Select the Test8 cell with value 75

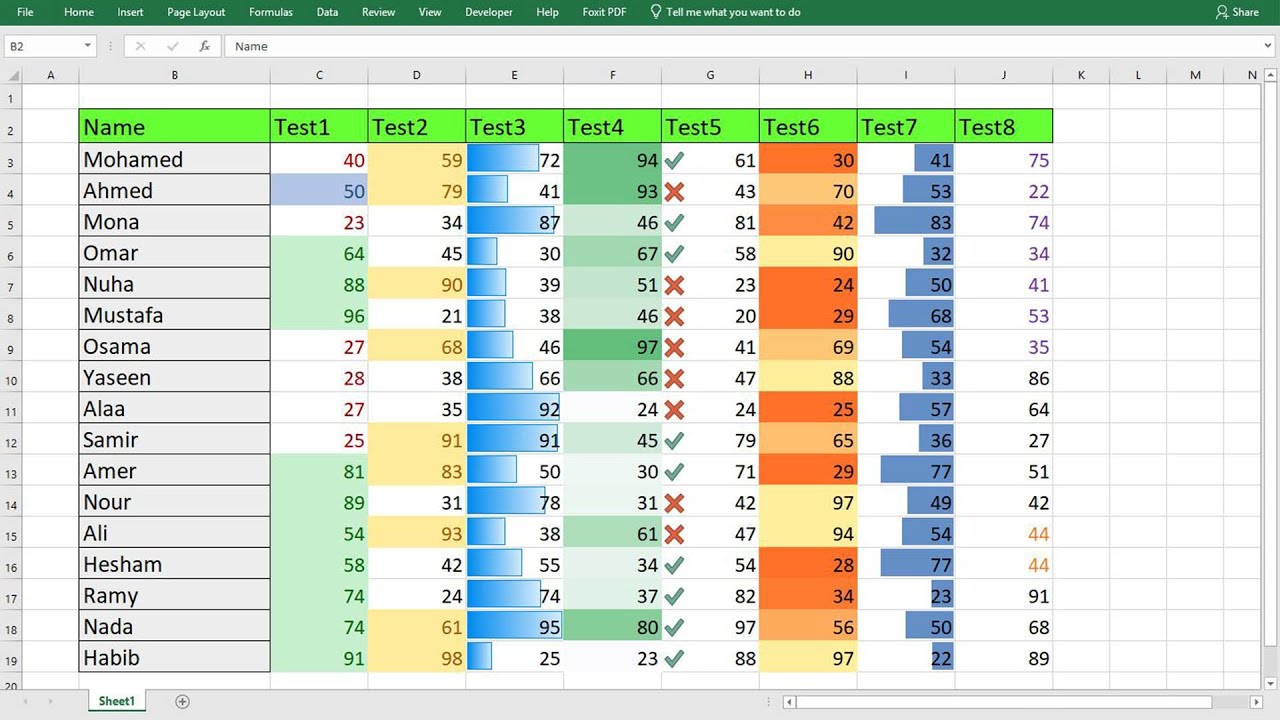(x=1003, y=159)
